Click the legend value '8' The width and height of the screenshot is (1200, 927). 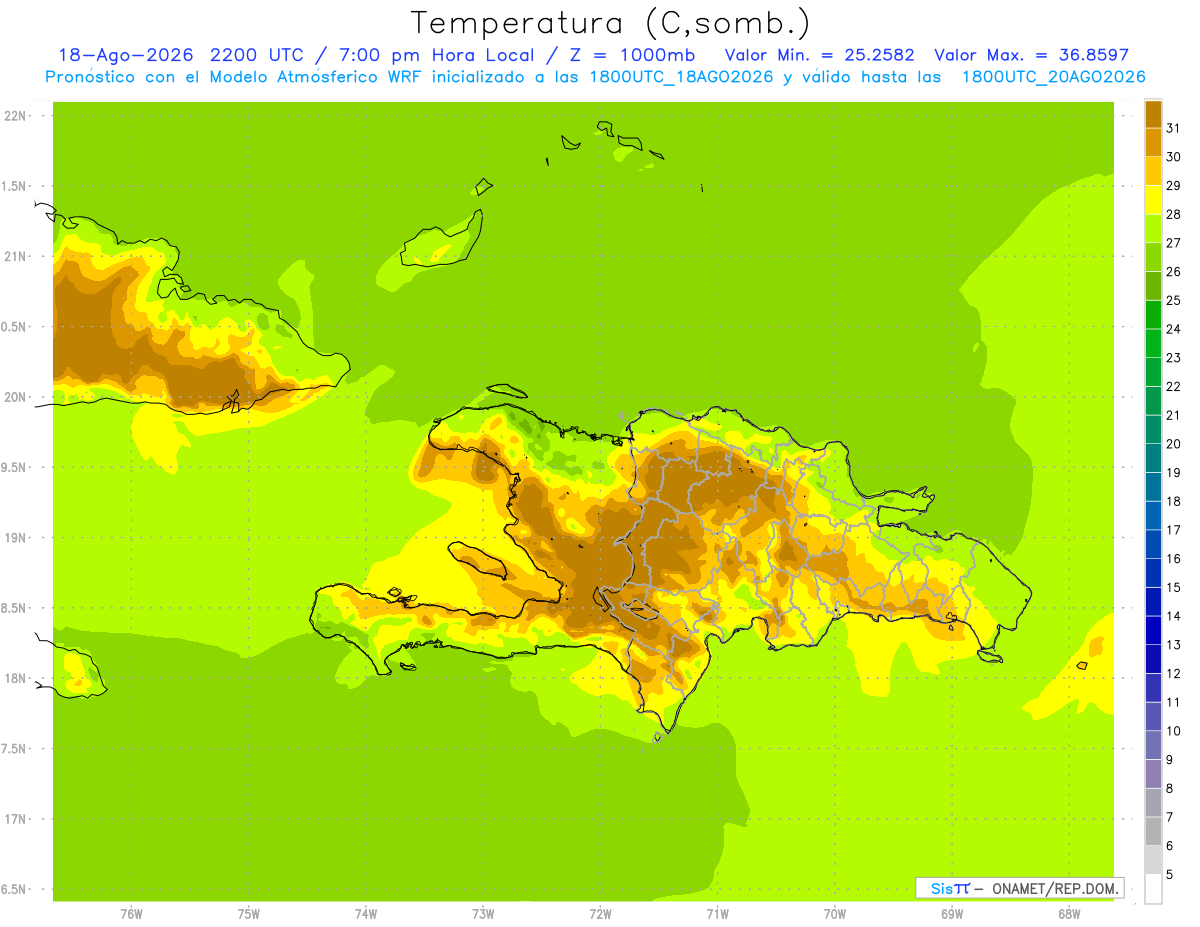click(x=1170, y=788)
